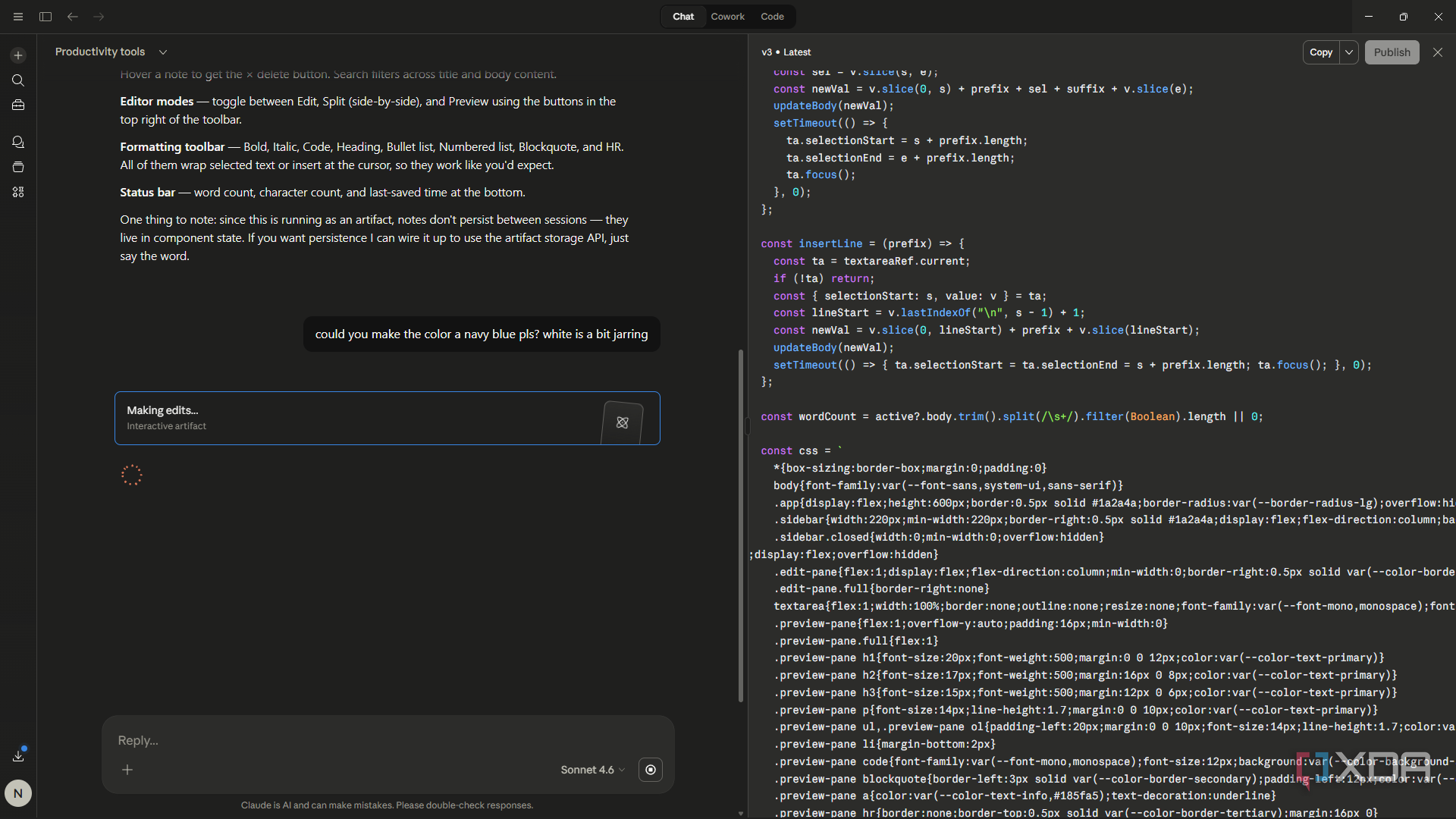Viewport: 1456px width, 819px height.
Task: Open the stacked layers sidebar icon
Action: point(18,167)
